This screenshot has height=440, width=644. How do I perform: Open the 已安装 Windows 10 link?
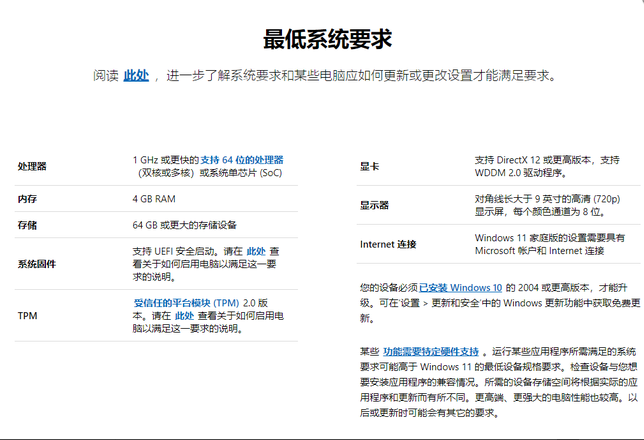coord(463,288)
